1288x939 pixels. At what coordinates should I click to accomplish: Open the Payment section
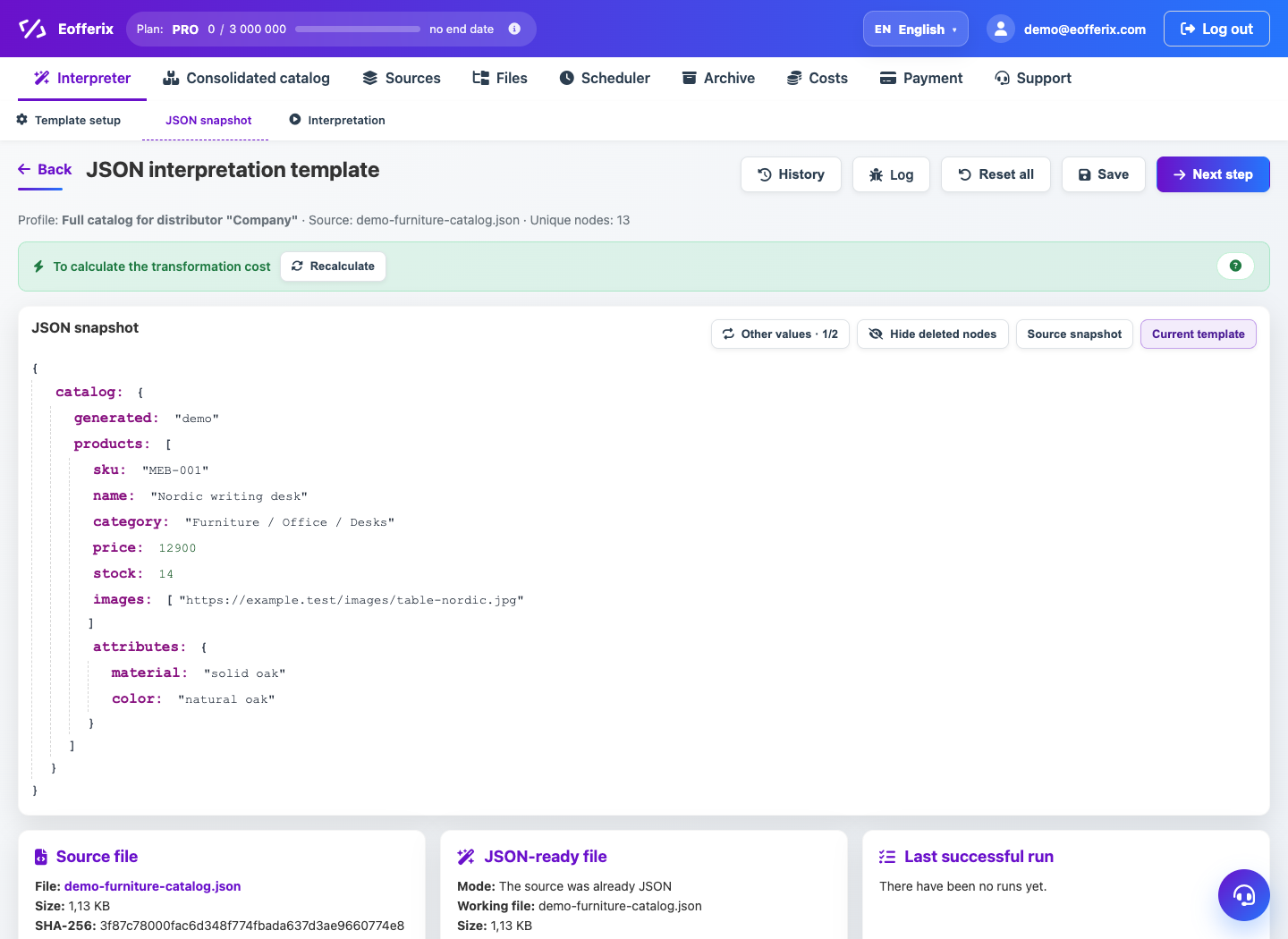coord(921,78)
